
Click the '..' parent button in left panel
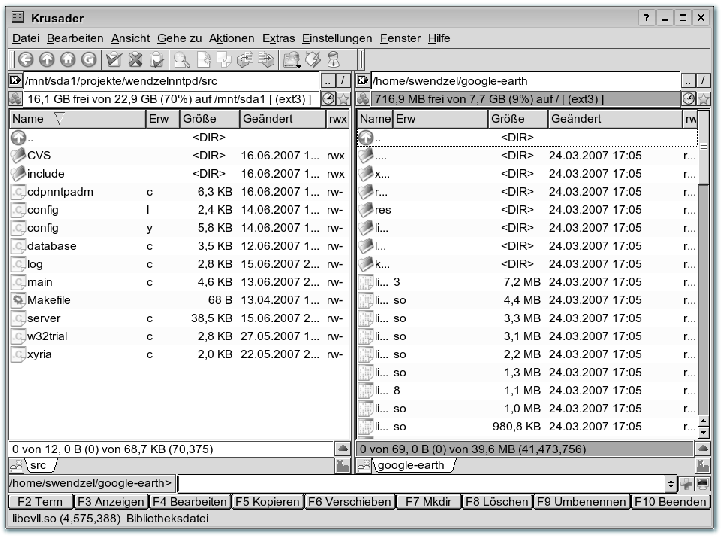[x=328, y=80]
